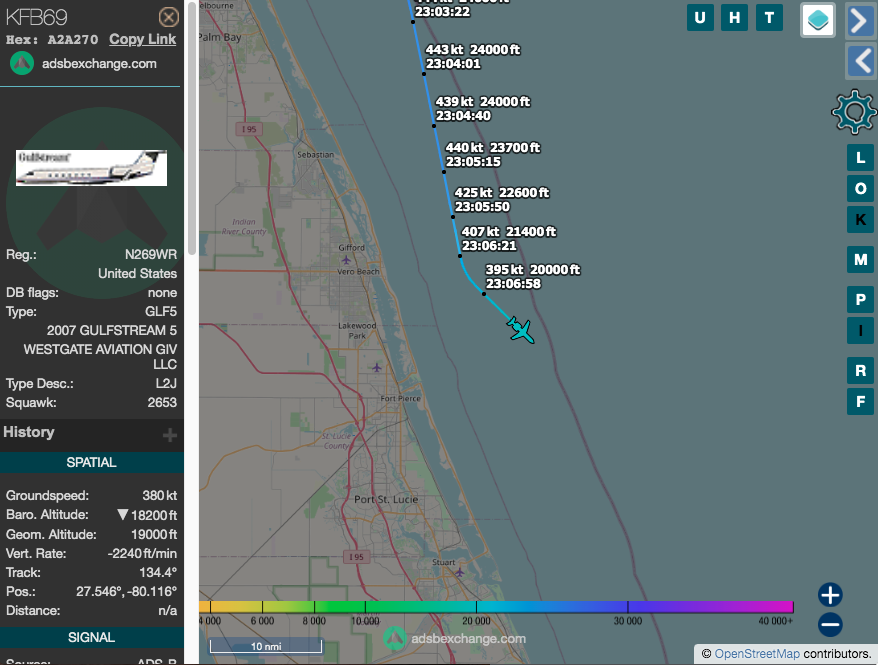Click the Hex: A2A270 text
The width and height of the screenshot is (878, 665).
point(52,40)
